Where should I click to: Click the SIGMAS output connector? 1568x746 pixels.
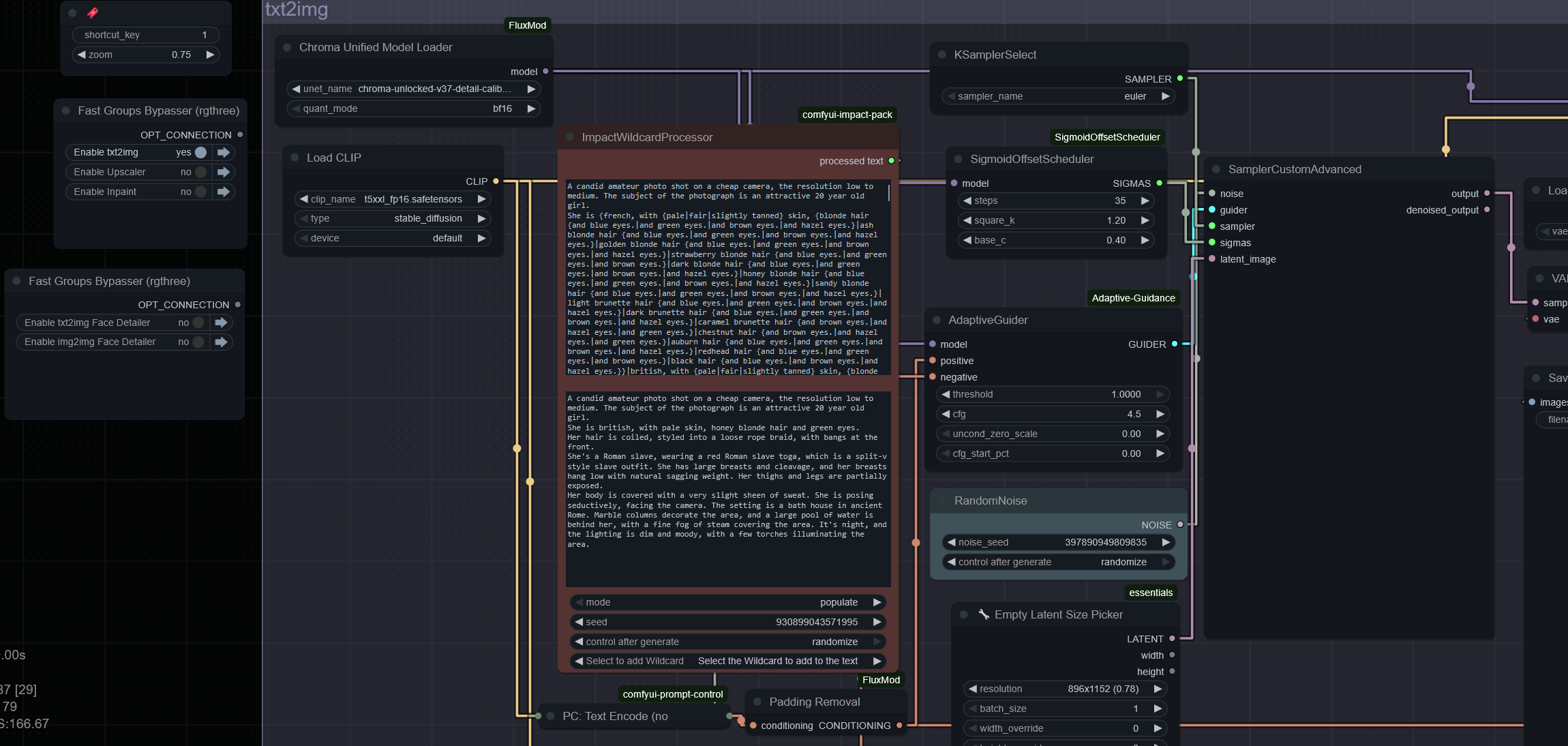tap(1160, 183)
